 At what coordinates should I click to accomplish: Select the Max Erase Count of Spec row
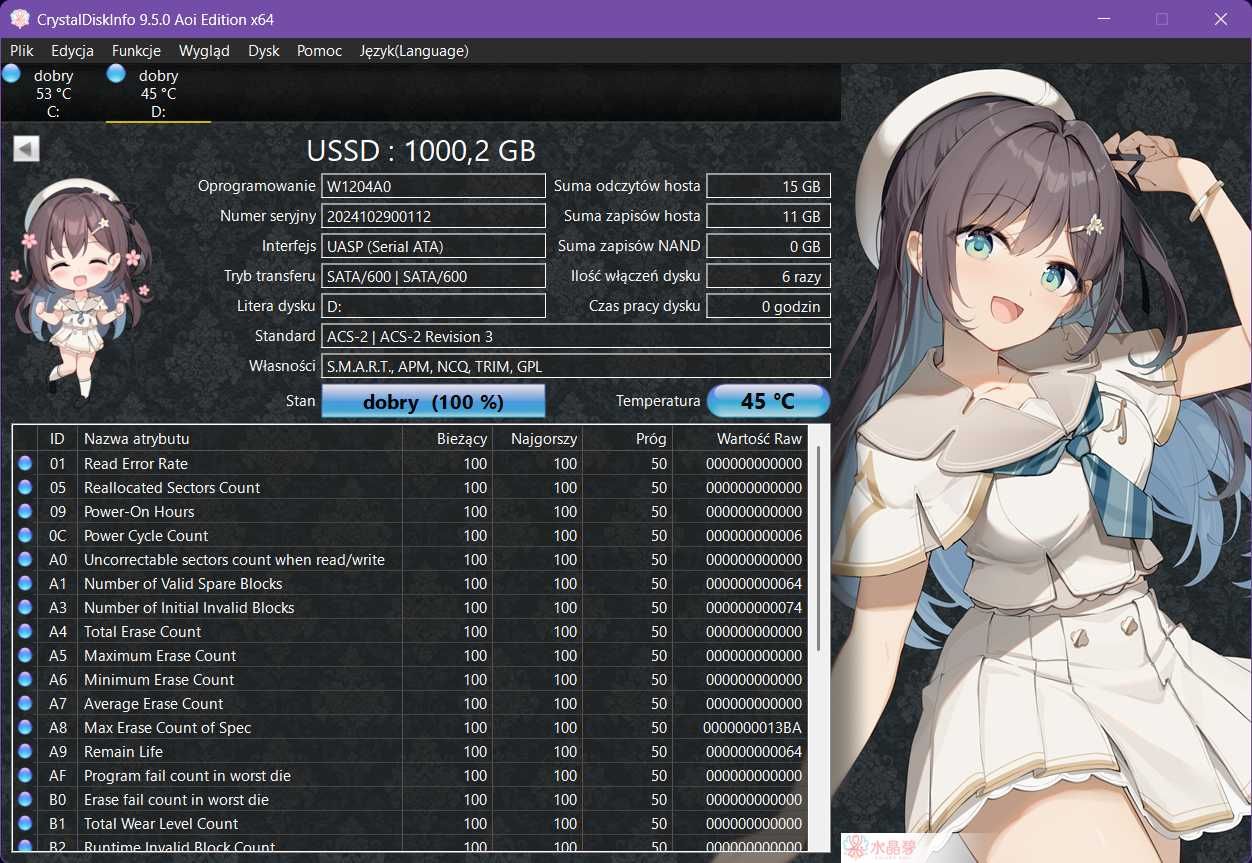410,727
